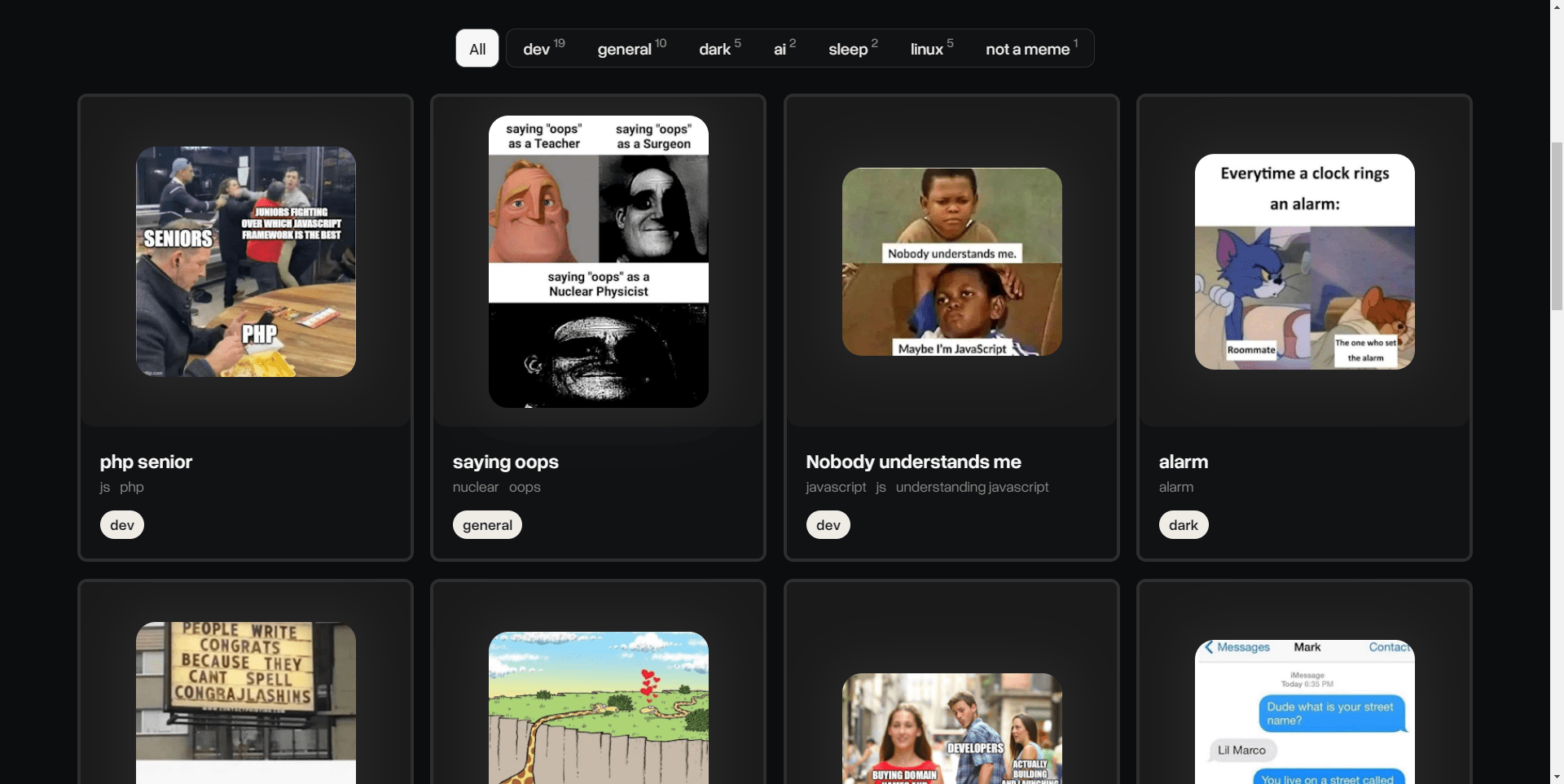Click the congrats sign meme thumbnail
1564x784 pixels.
click(246, 702)
